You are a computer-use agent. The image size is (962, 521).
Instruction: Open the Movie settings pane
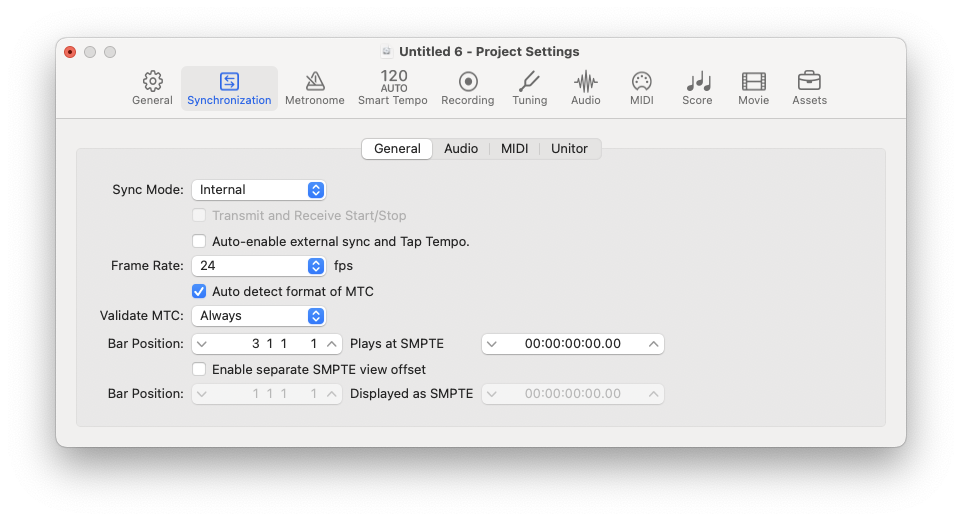(x=753, y=88)
